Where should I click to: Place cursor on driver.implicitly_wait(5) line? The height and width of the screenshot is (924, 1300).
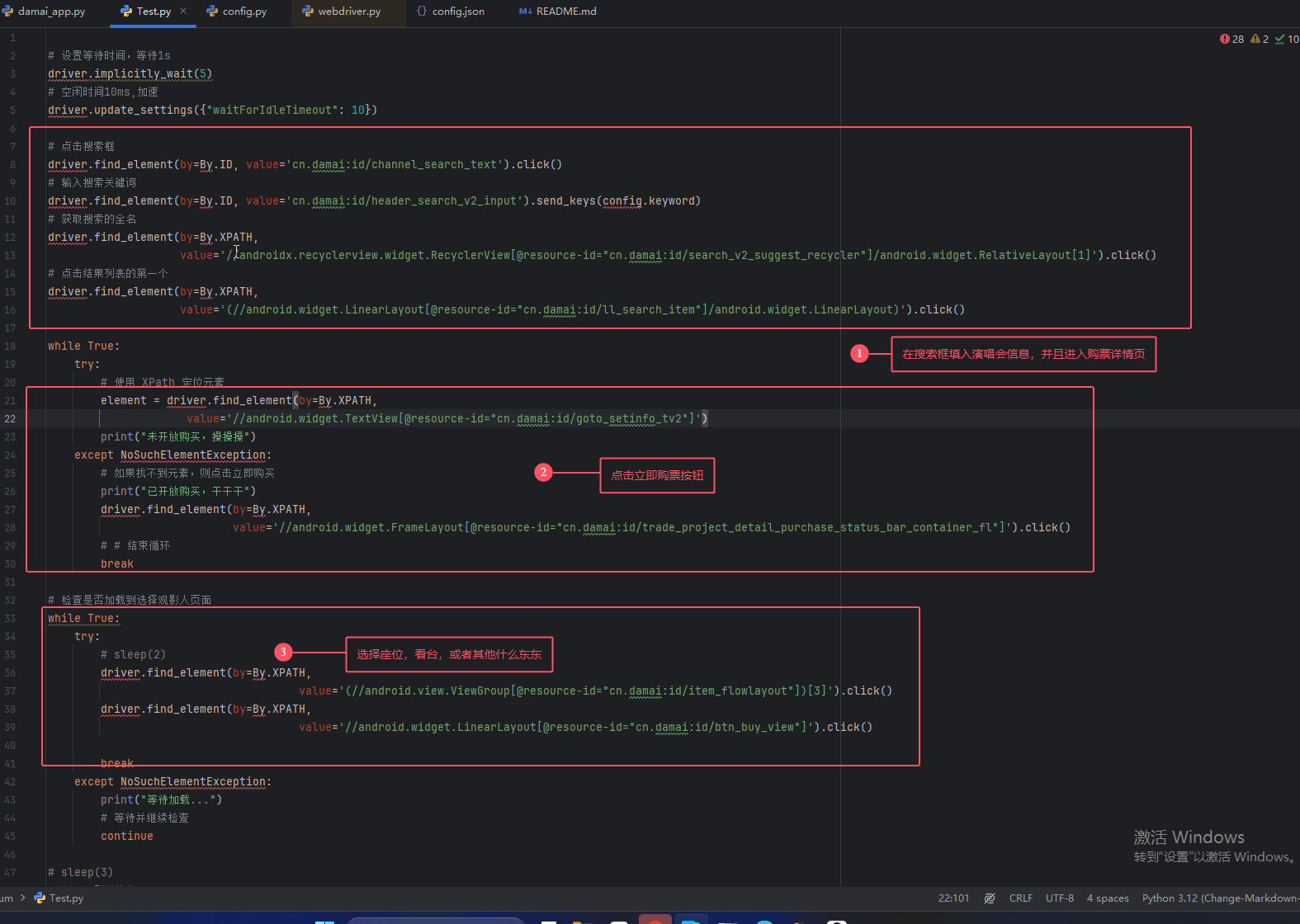pyautogui.click(x=130, y=73)
